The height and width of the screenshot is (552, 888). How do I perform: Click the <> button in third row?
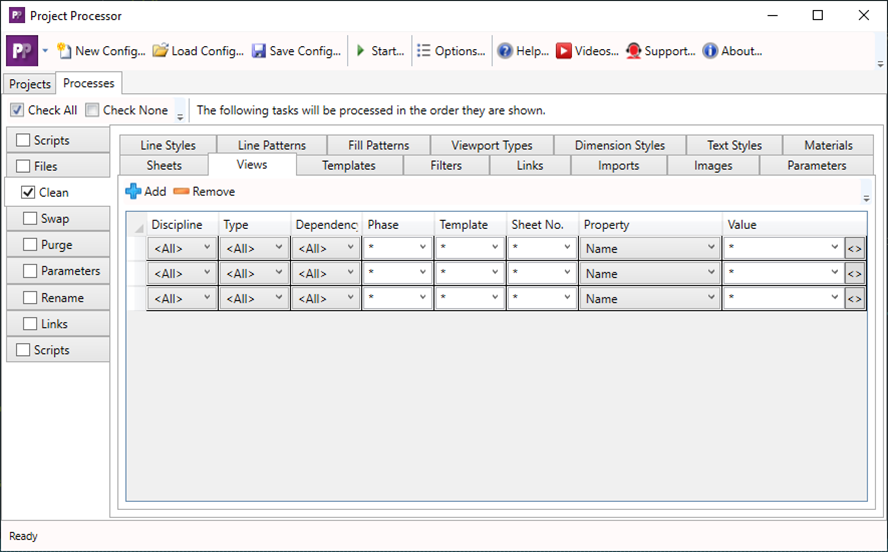pos(855,298)
